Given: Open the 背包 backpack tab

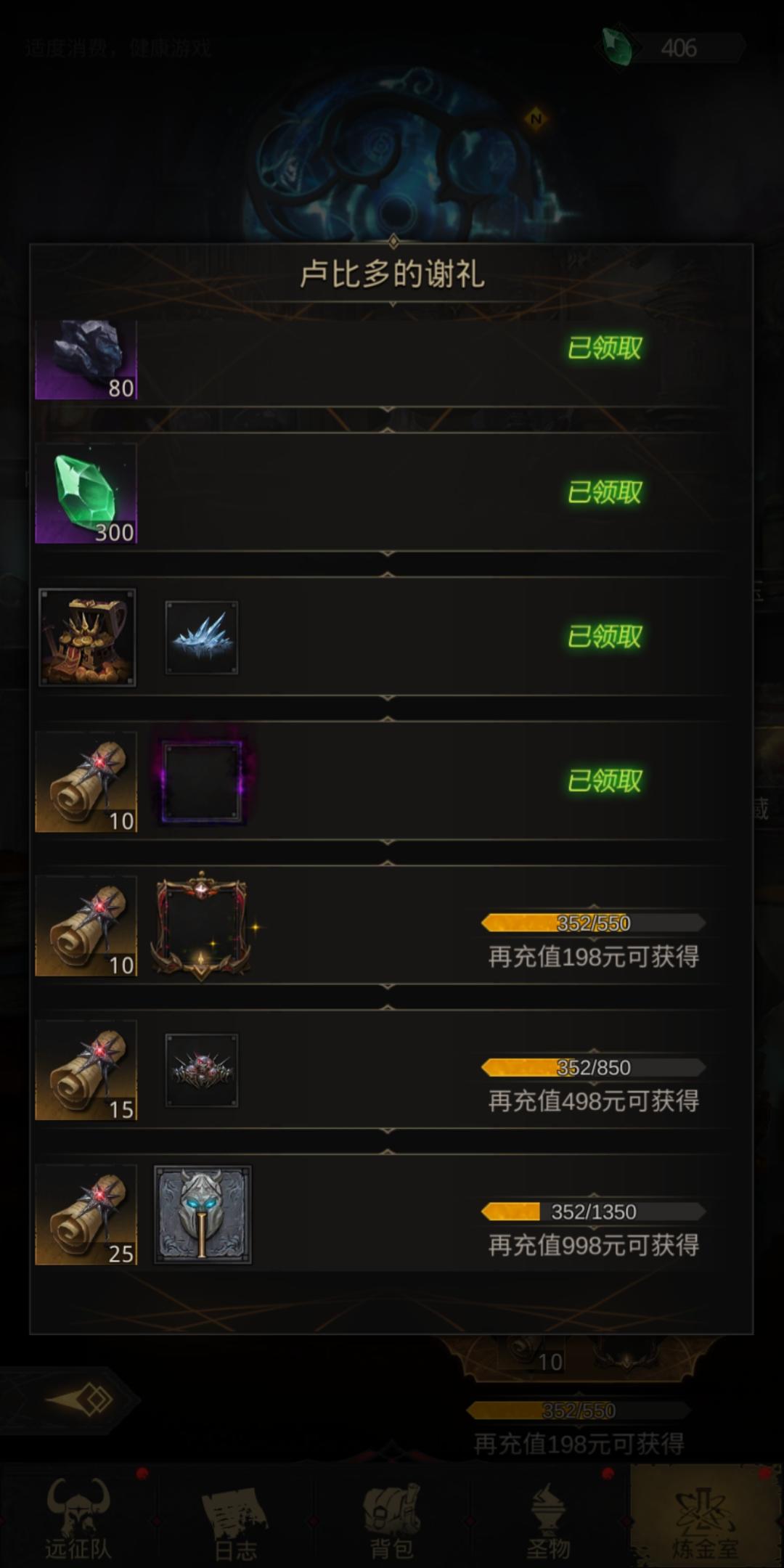Looking at the screenshot, I should [392, 1517].
